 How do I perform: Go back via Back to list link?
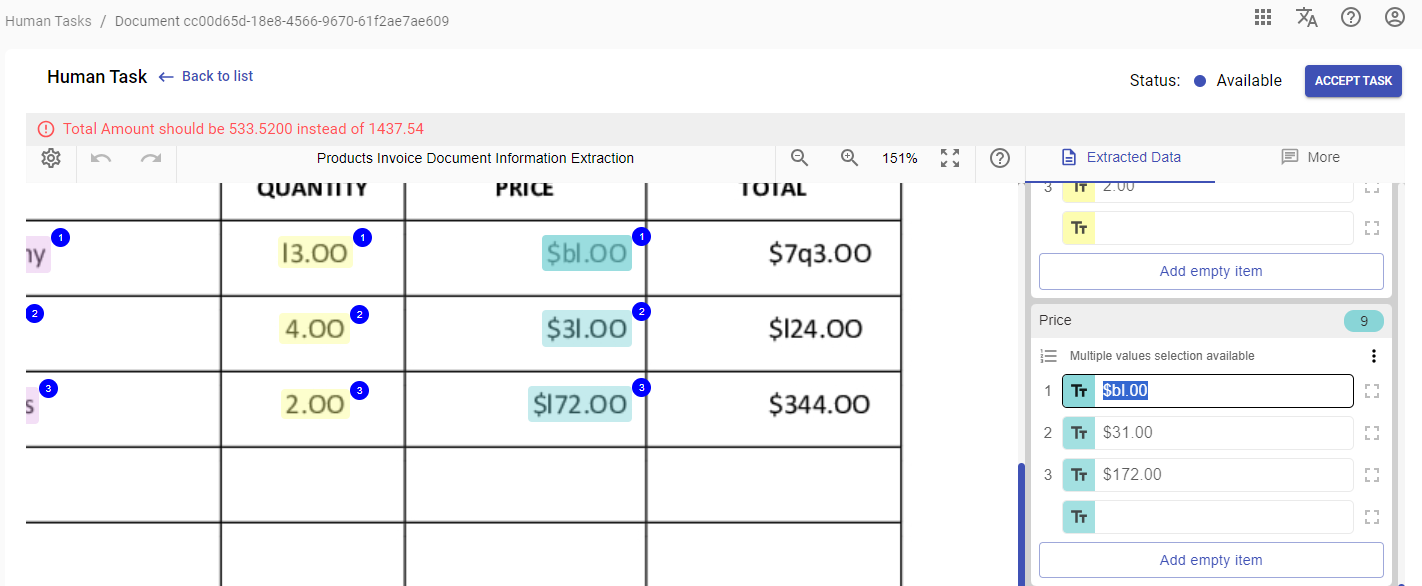tap(206, 76)
